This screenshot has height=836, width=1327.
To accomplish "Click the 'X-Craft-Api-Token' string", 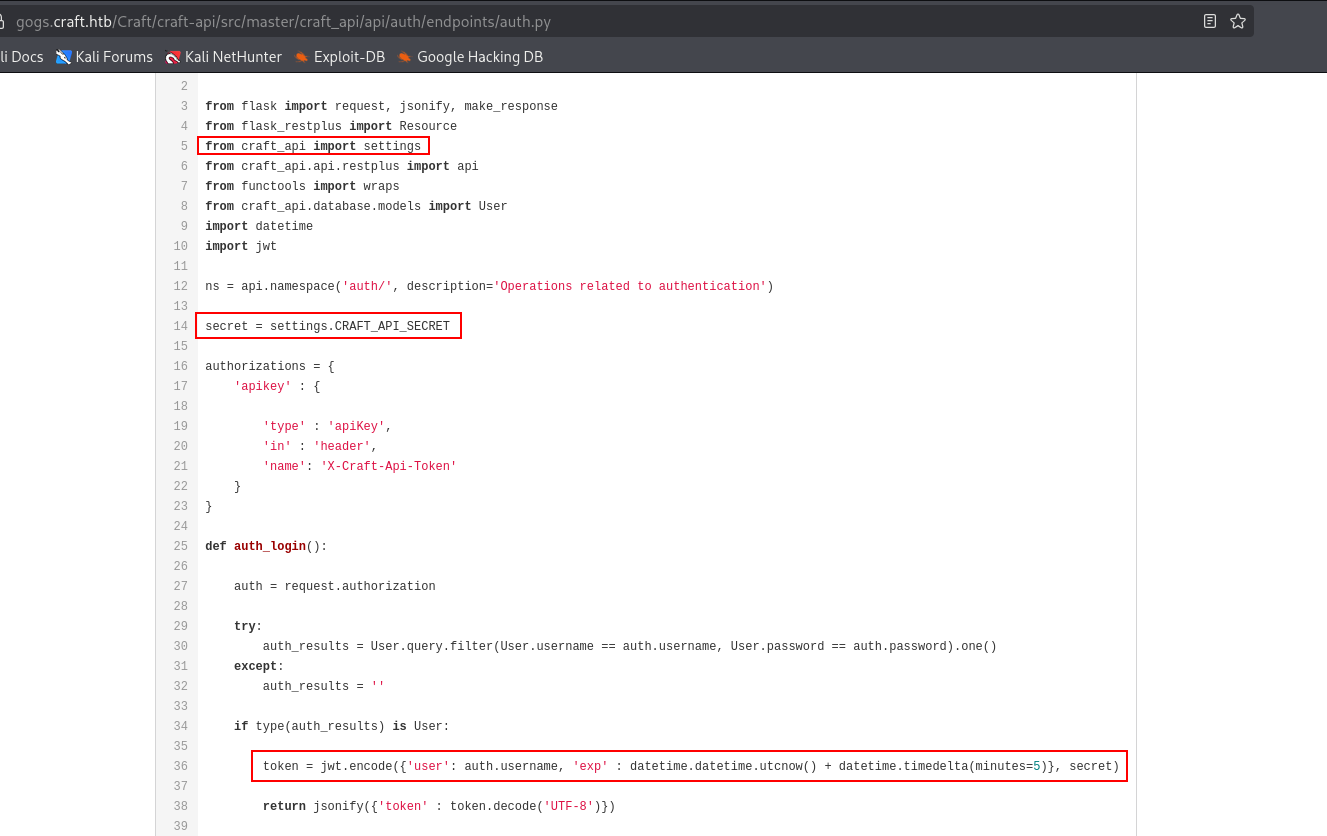I will pos(388,466).
